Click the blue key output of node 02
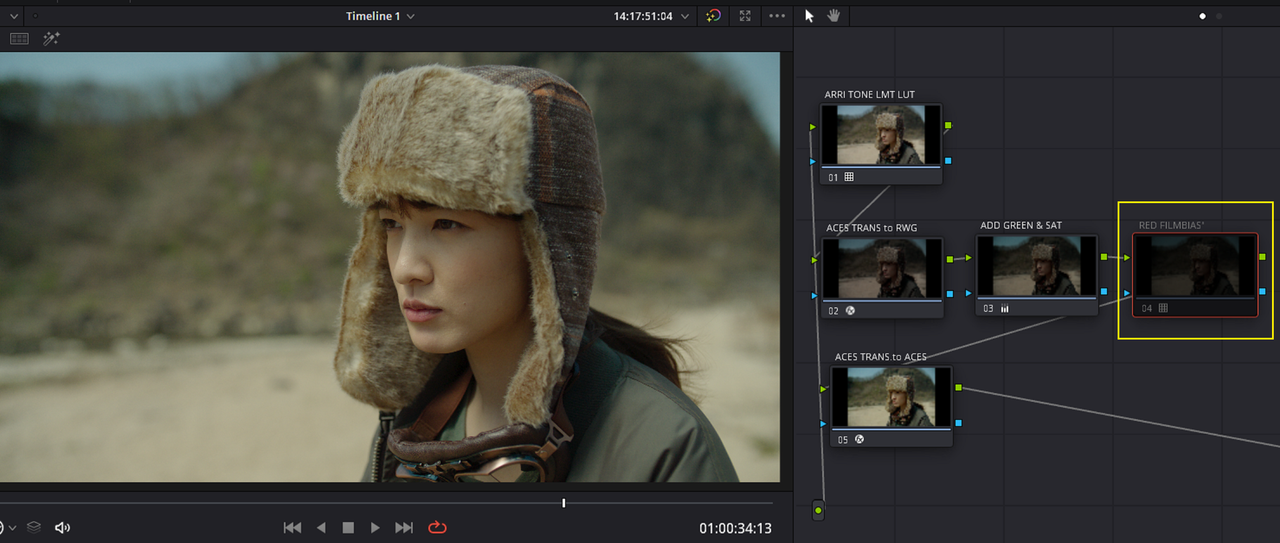Image resolution: width=1280 pixels, height=543 pixels. [x=949, y=294]
